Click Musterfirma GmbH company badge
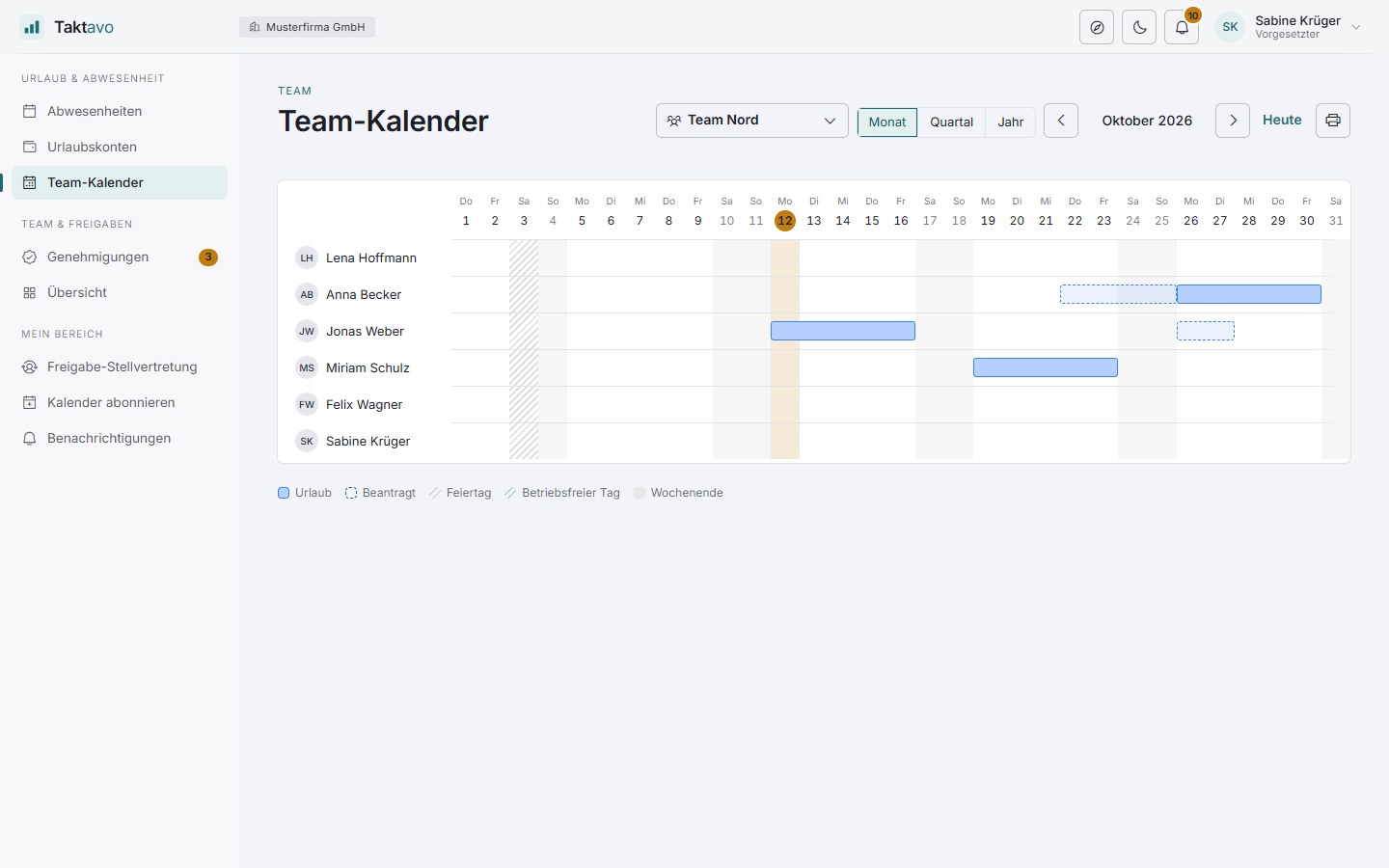This screenshot has width=1389, height=868. pyautogui.click(x=307, y=27)
